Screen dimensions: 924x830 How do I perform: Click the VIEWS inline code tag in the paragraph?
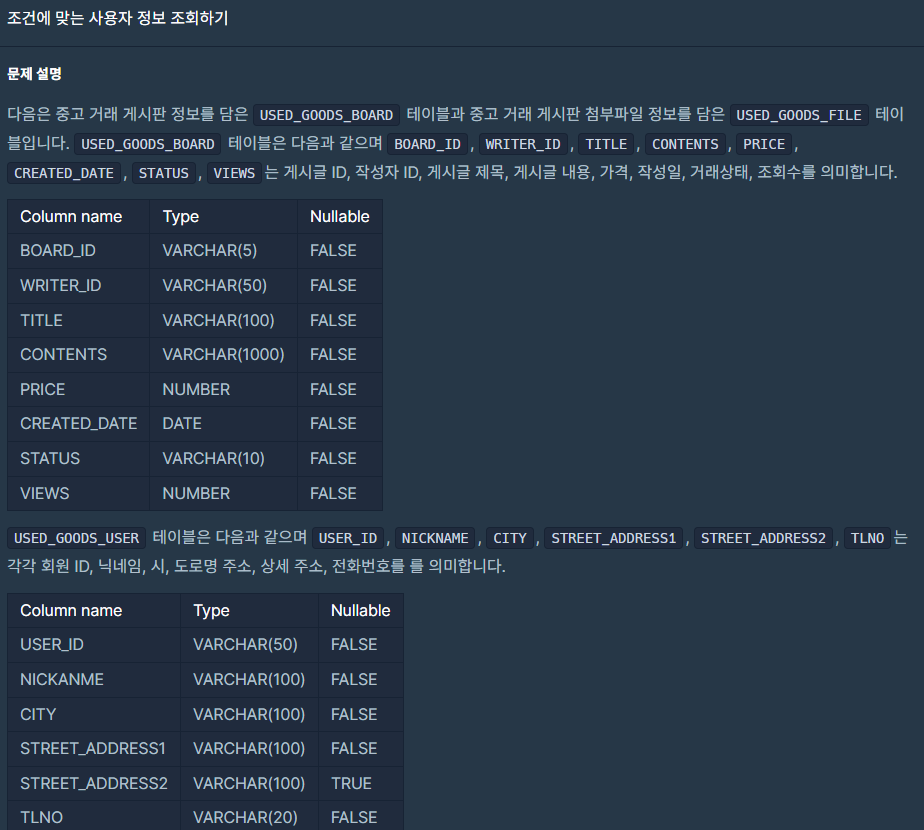coord(234,173)
